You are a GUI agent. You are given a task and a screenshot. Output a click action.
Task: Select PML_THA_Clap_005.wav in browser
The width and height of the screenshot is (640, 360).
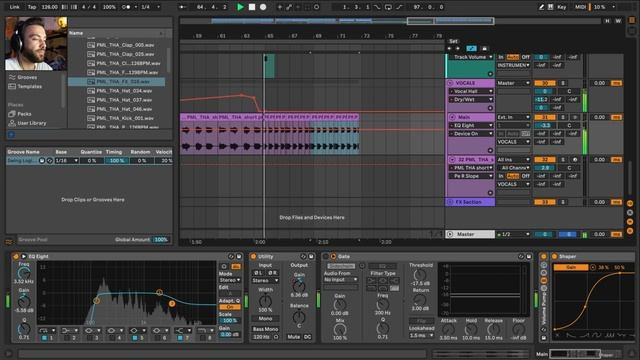[x=125, y=45]
